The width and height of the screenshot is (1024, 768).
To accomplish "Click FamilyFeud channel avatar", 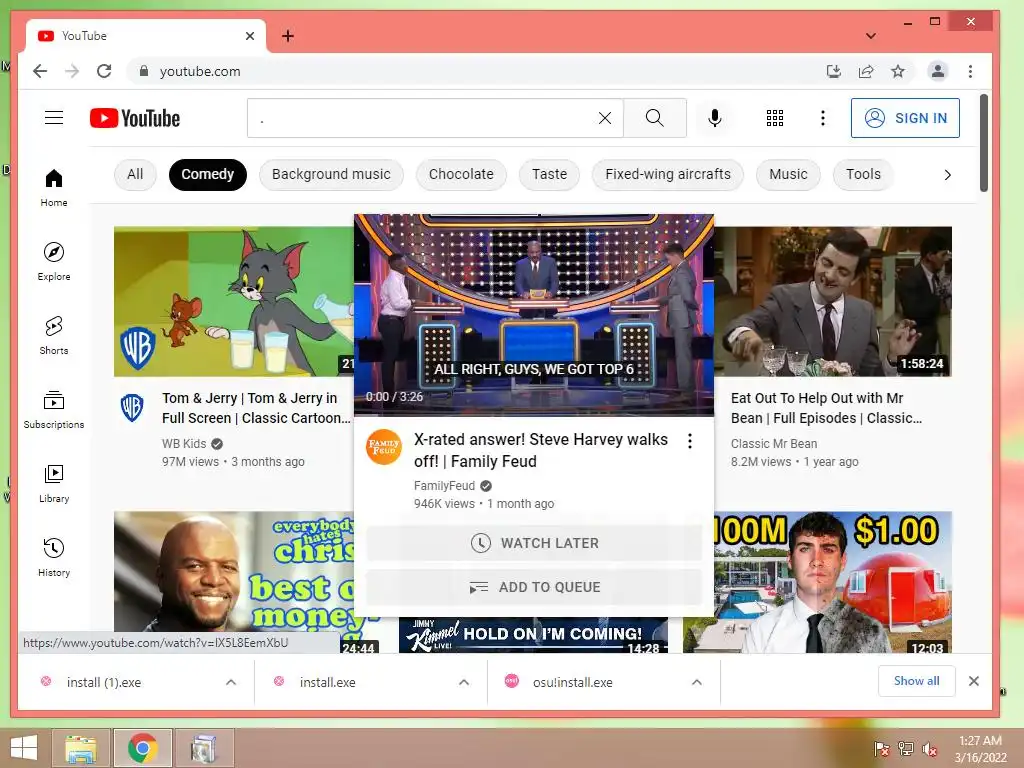I will tap(383, 447).
